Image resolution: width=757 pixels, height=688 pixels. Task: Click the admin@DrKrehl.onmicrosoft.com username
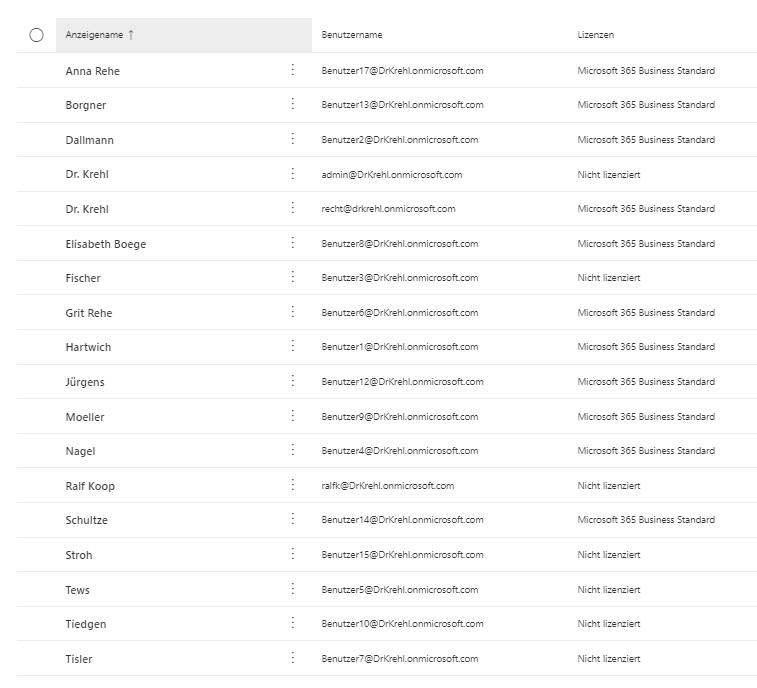tap(392, 174)
